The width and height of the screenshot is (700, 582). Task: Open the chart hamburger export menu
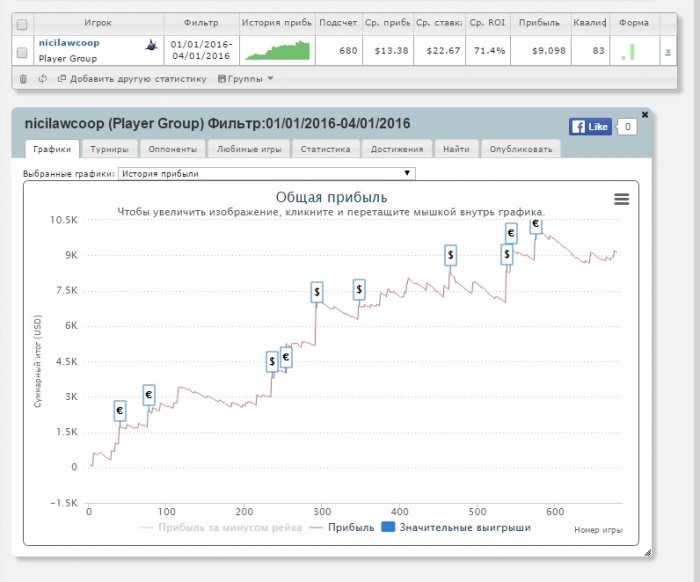(x=621, y=199)
